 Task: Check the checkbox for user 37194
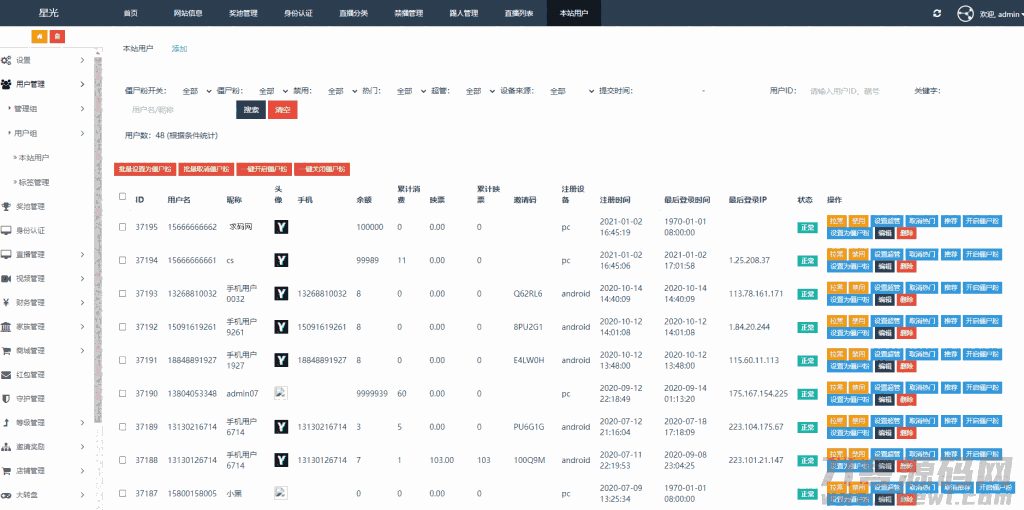[x=123, y=260]
